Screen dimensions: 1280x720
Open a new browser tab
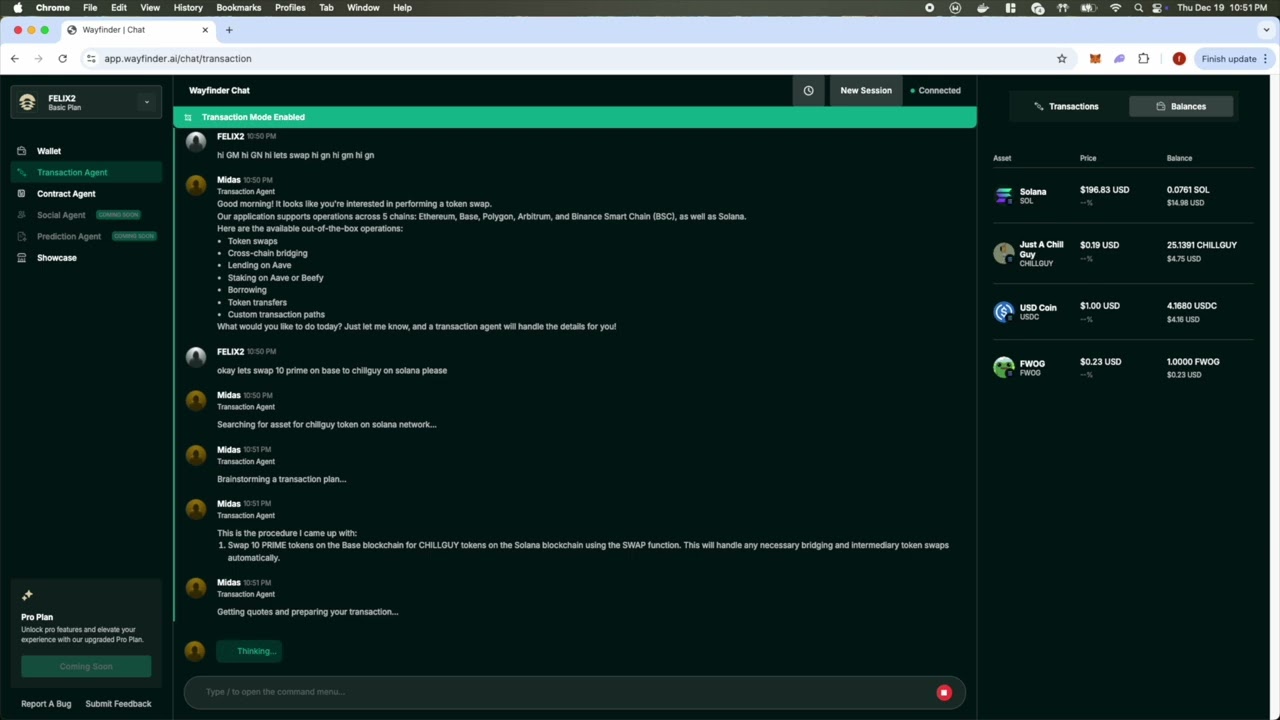229,30
